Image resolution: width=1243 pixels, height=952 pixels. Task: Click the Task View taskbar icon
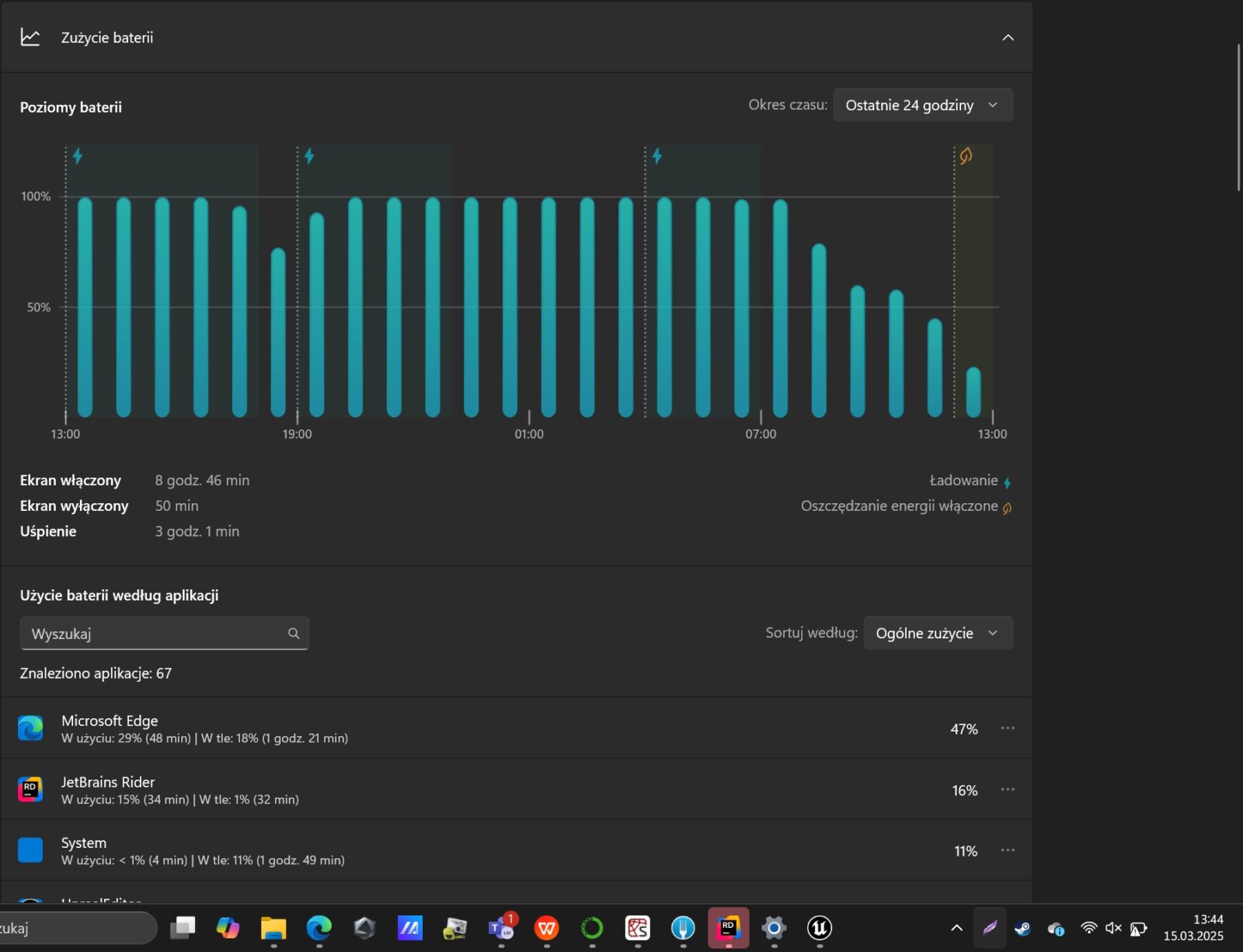[183, 928]
